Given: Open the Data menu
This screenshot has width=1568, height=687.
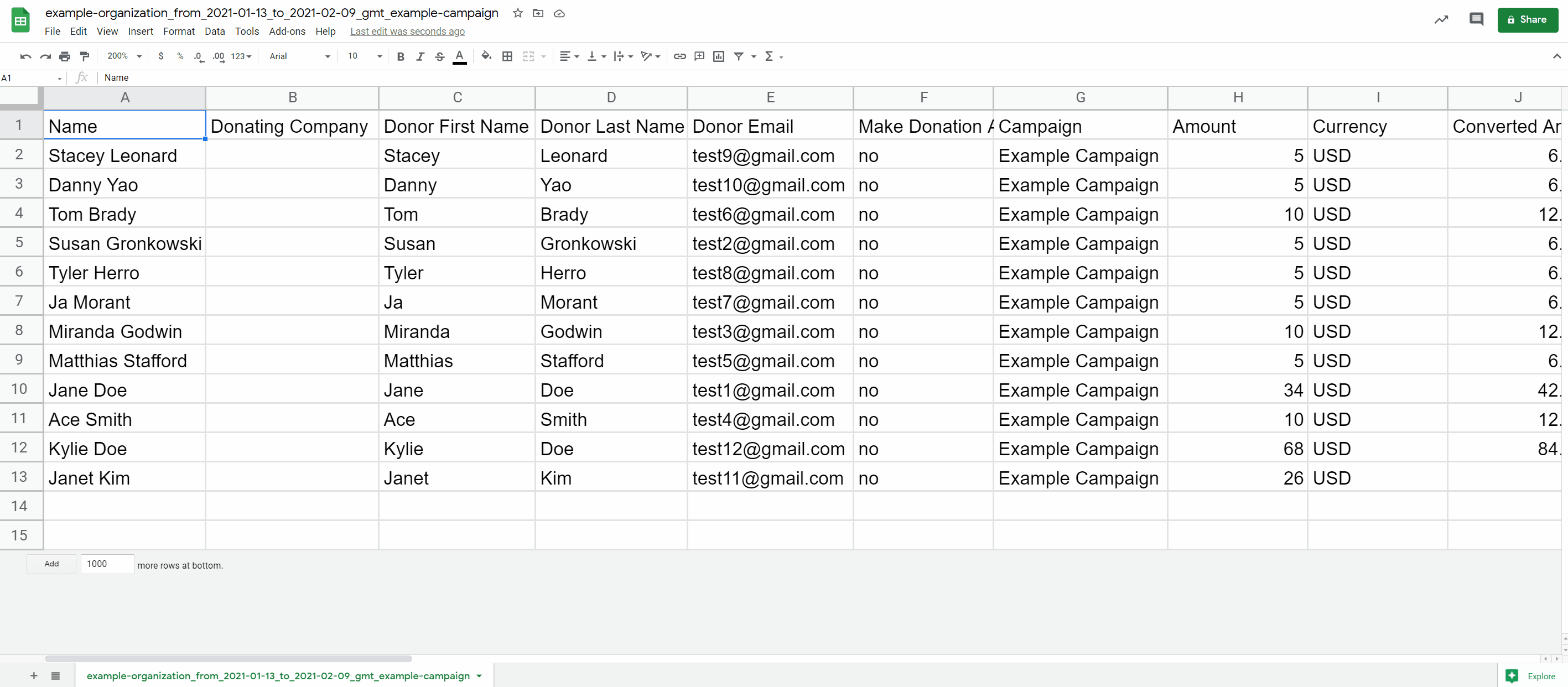Looking at the screenshot, I should coord(214,31).
